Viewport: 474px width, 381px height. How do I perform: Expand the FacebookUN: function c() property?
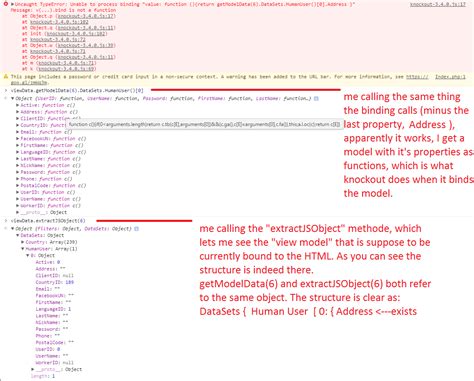[x=18, y=139]
